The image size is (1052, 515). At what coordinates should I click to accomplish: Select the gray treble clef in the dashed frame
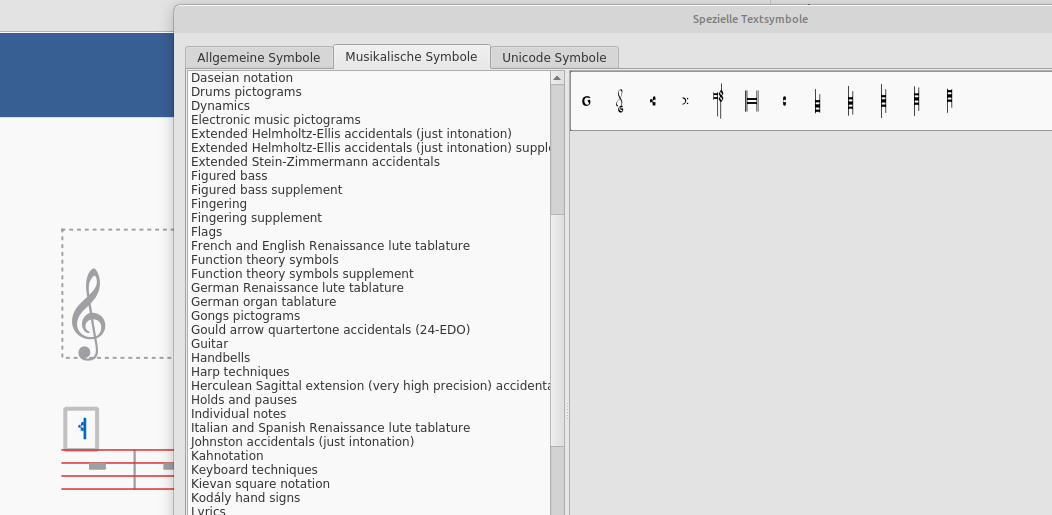point(89,314)
